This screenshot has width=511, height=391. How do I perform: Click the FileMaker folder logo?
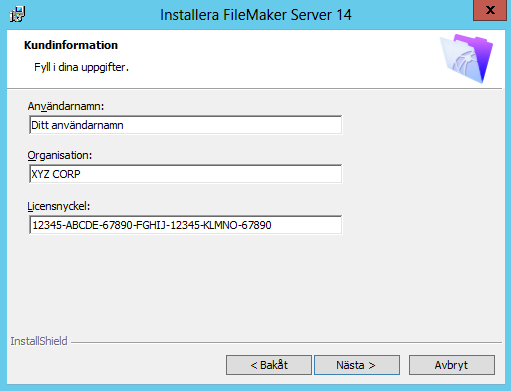tap(467, 59)
